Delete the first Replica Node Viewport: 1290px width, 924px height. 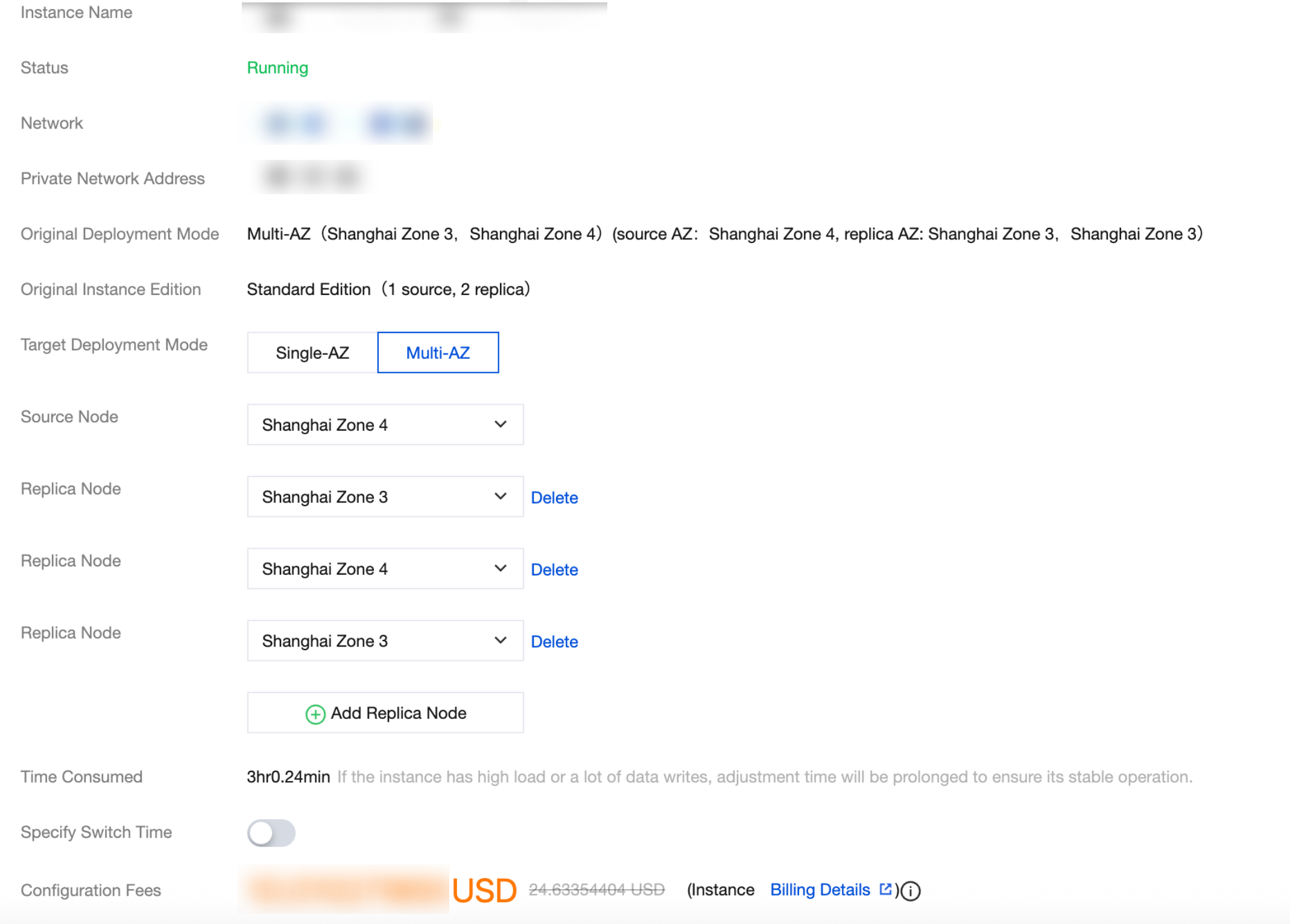pyautogui.click(x=554, y=498)
